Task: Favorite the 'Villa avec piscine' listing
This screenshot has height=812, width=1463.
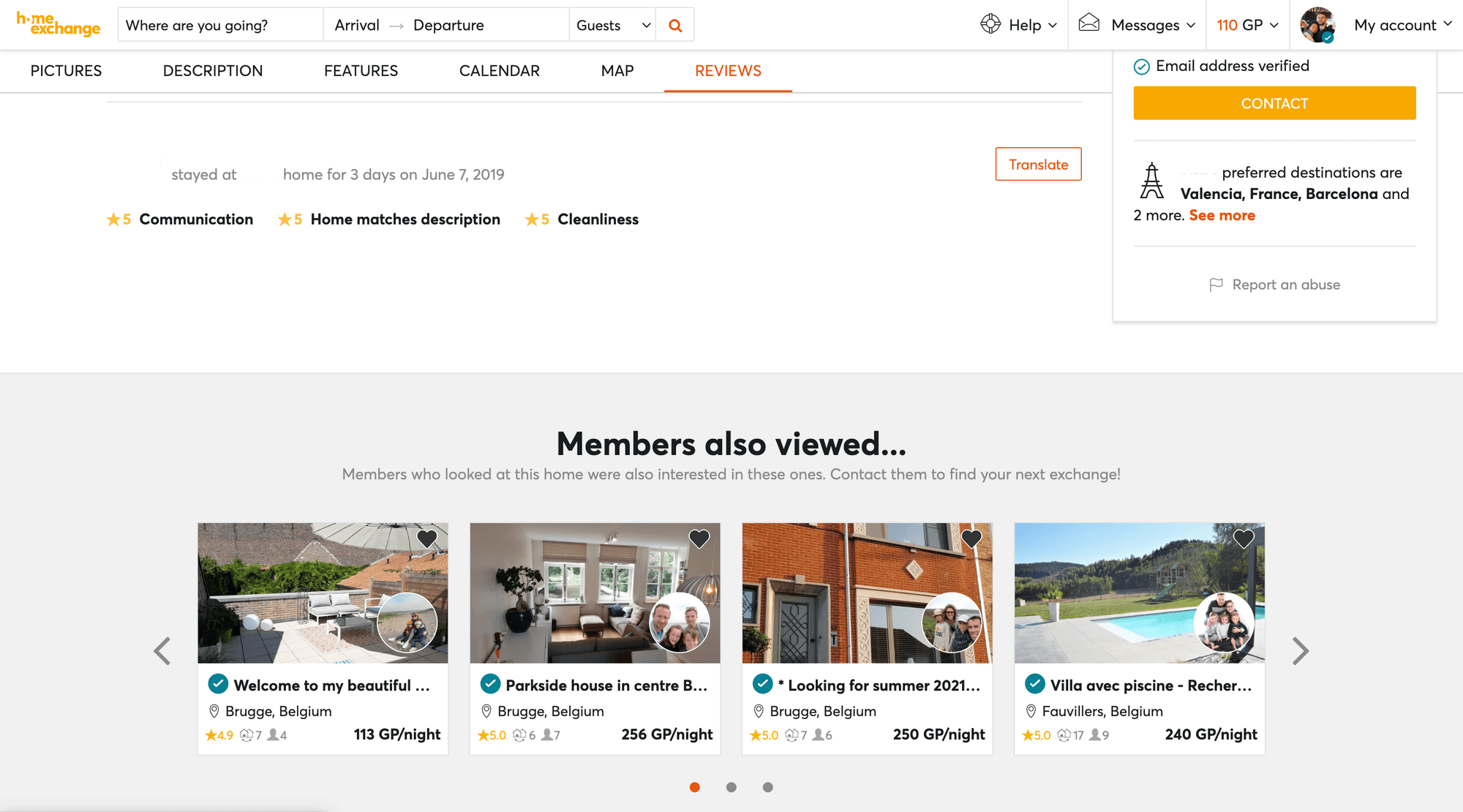Action: tap(1244, 538)
